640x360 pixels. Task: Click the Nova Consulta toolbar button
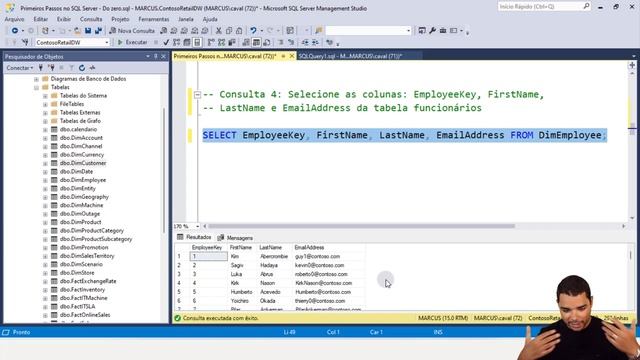click(x=132, y=31)
